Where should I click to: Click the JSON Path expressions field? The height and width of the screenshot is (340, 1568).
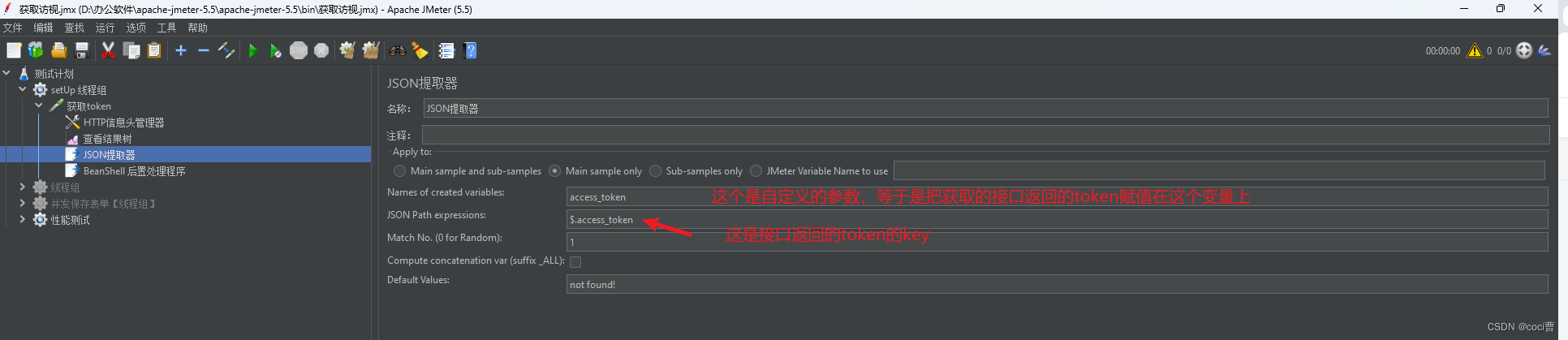pos(1057,219)
